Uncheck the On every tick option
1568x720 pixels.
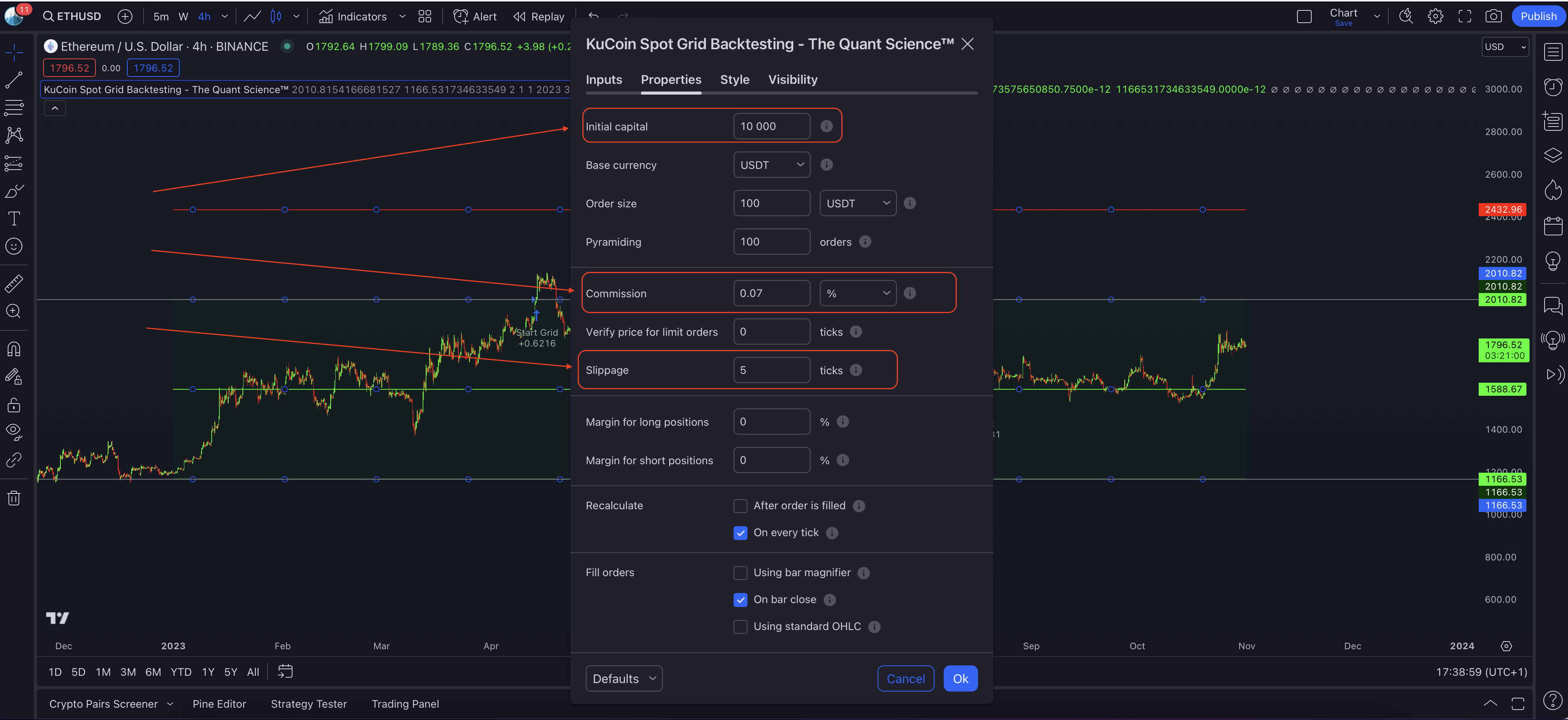tap(740, 533)
